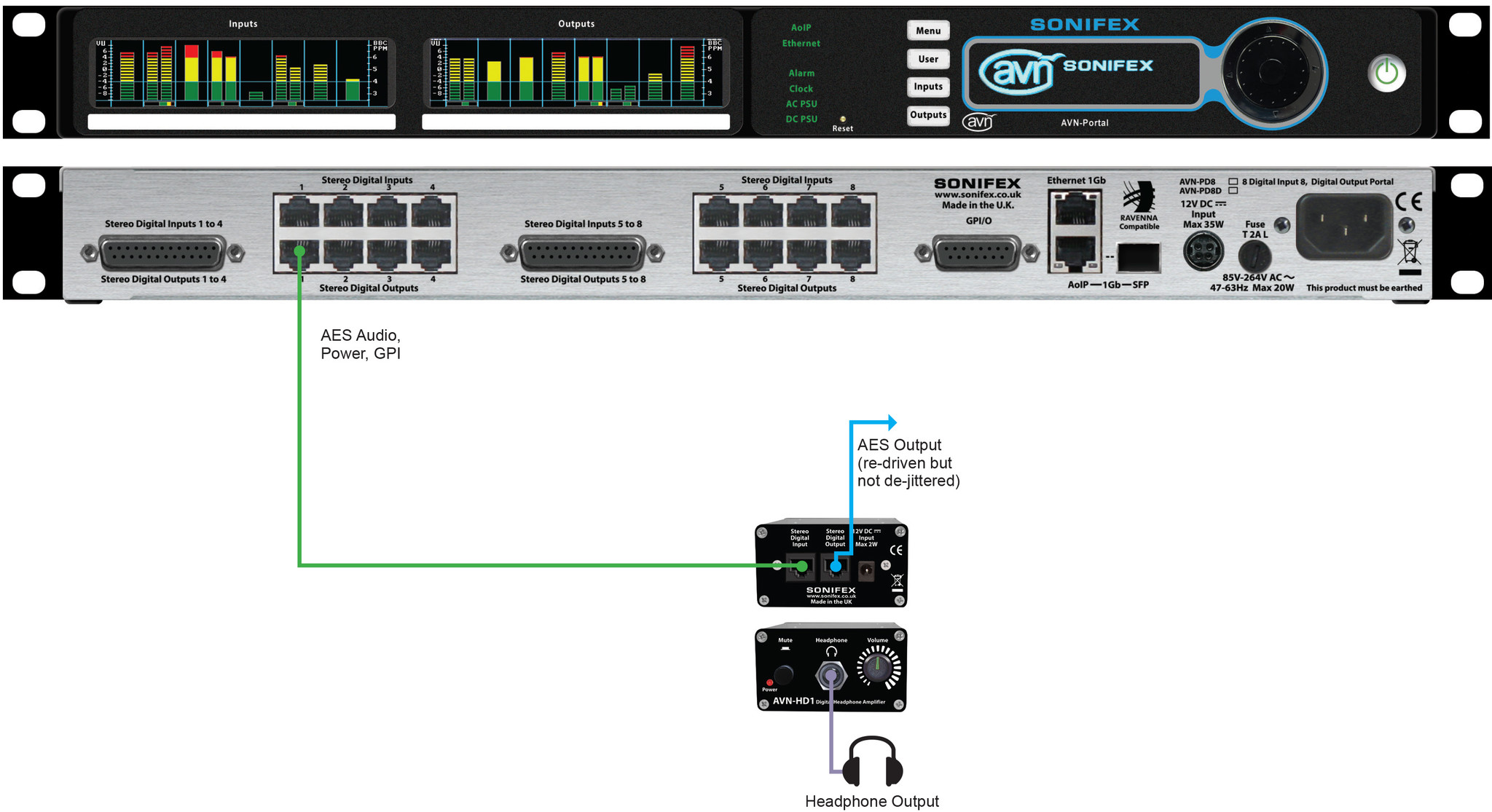Click the RAVENNA Compatible logo
Image resolution: width=1492 pixels, height=812 pixels.
(1139, 206)
